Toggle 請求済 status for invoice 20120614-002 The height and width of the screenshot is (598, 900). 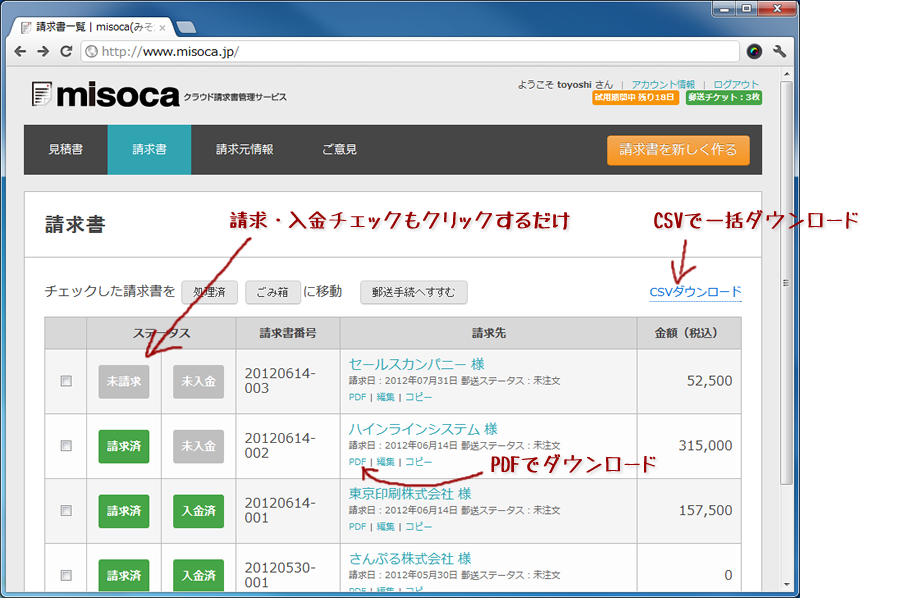(124, 446)
